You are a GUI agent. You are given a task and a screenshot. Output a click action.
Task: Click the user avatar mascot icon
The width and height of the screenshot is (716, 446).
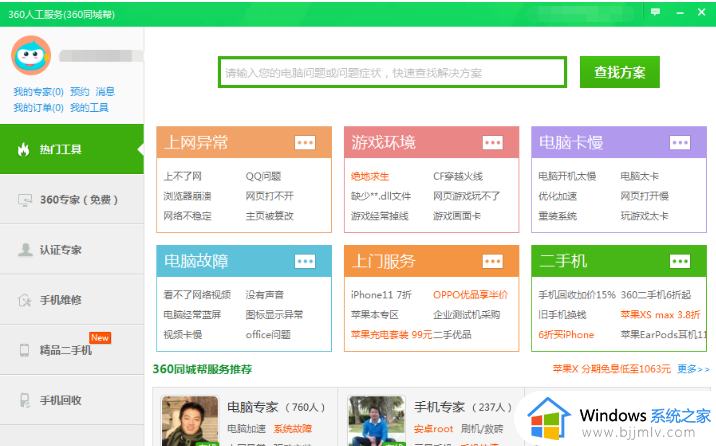[x=31, y=55]
